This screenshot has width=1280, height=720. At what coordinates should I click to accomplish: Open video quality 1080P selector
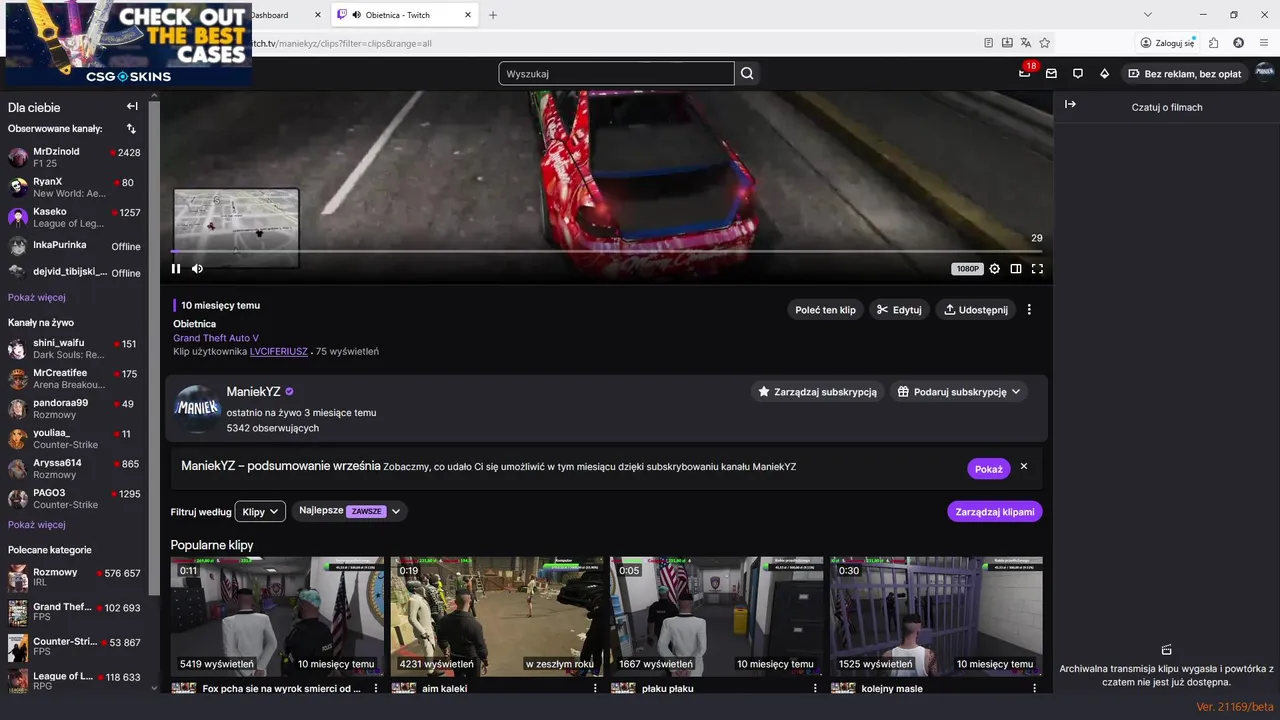pyautogui.click(x=967, y=269)
